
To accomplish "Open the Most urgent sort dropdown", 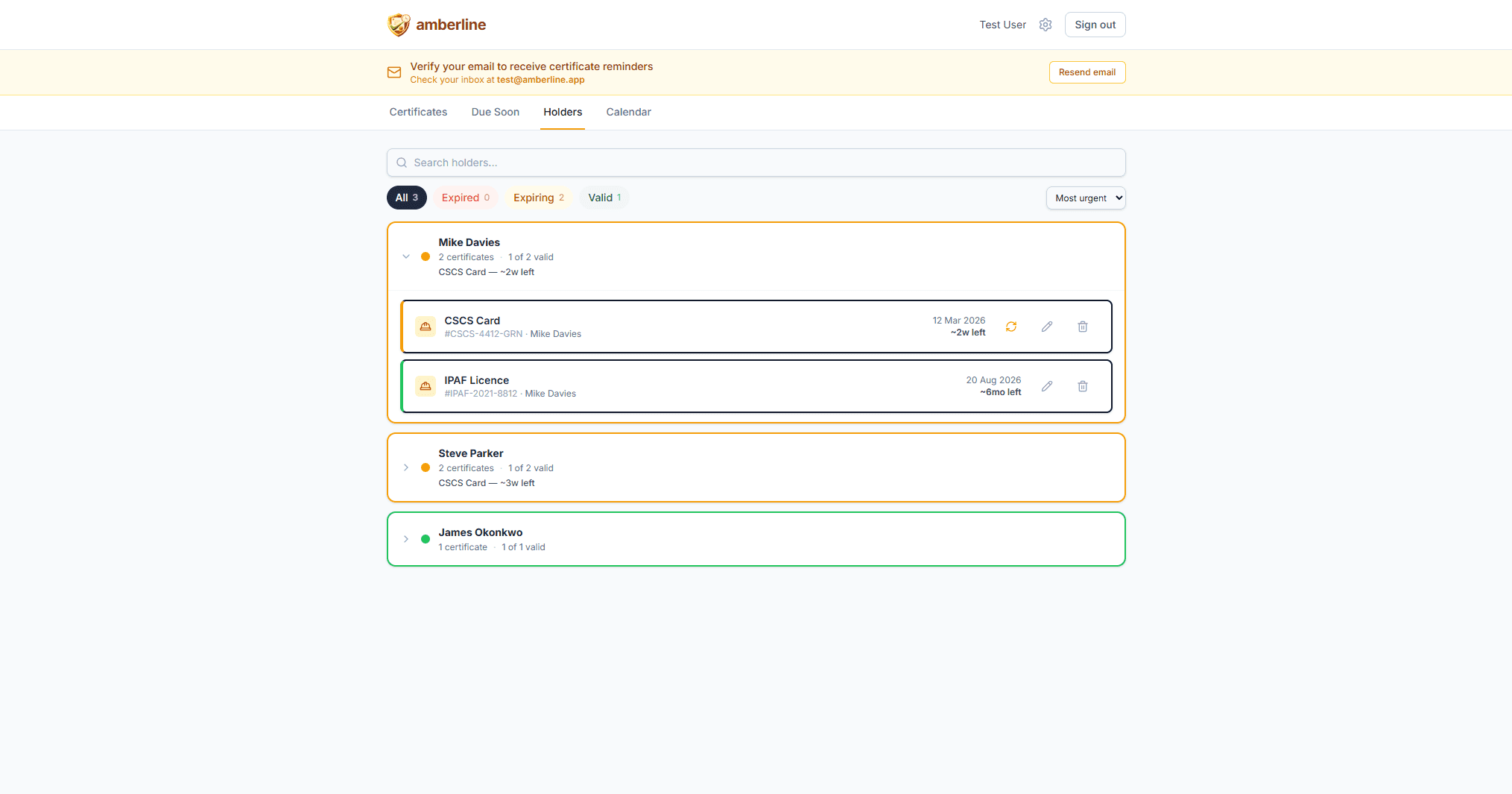I will click(1086, 198).
